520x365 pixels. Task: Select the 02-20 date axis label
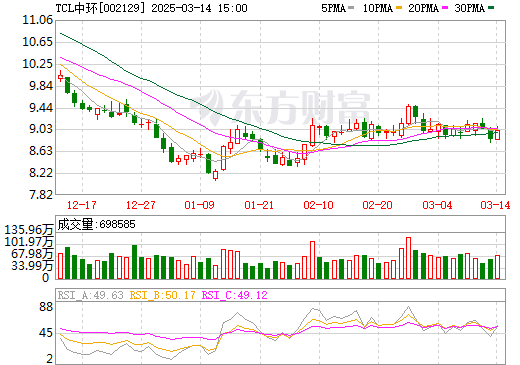coord(377,205)
